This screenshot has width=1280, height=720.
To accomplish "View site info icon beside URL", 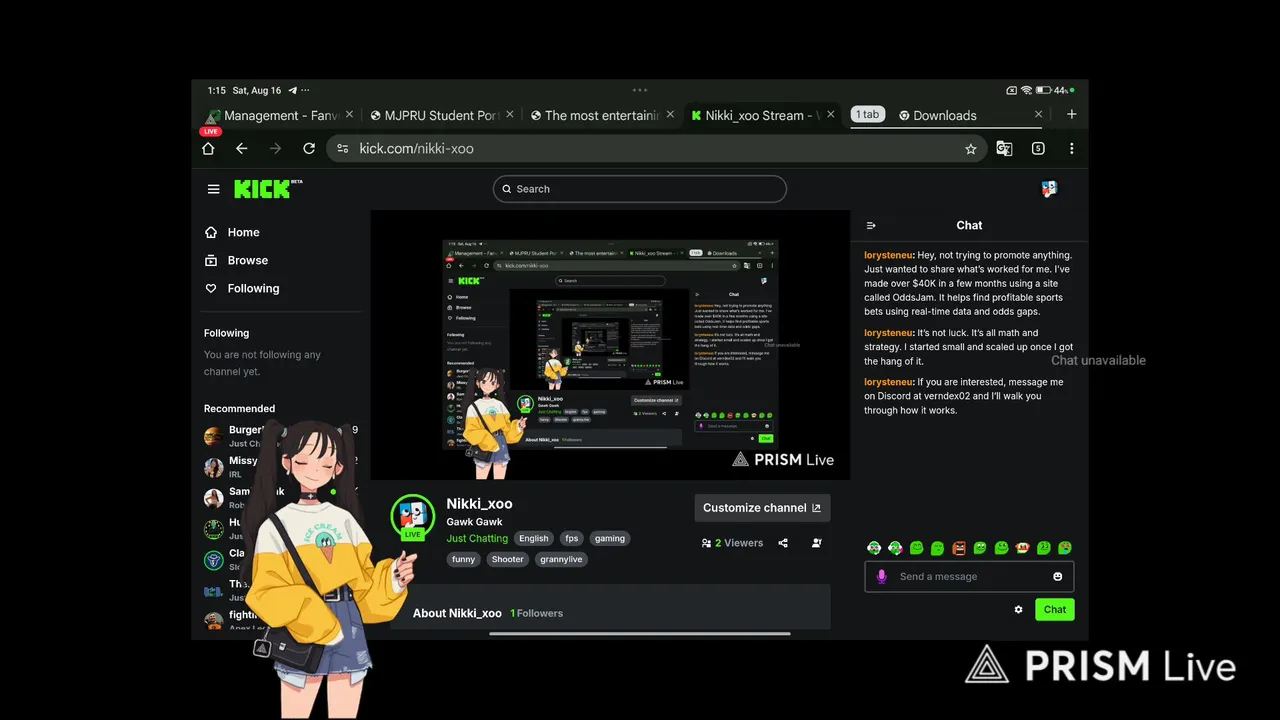I will [x=342, y=148].
